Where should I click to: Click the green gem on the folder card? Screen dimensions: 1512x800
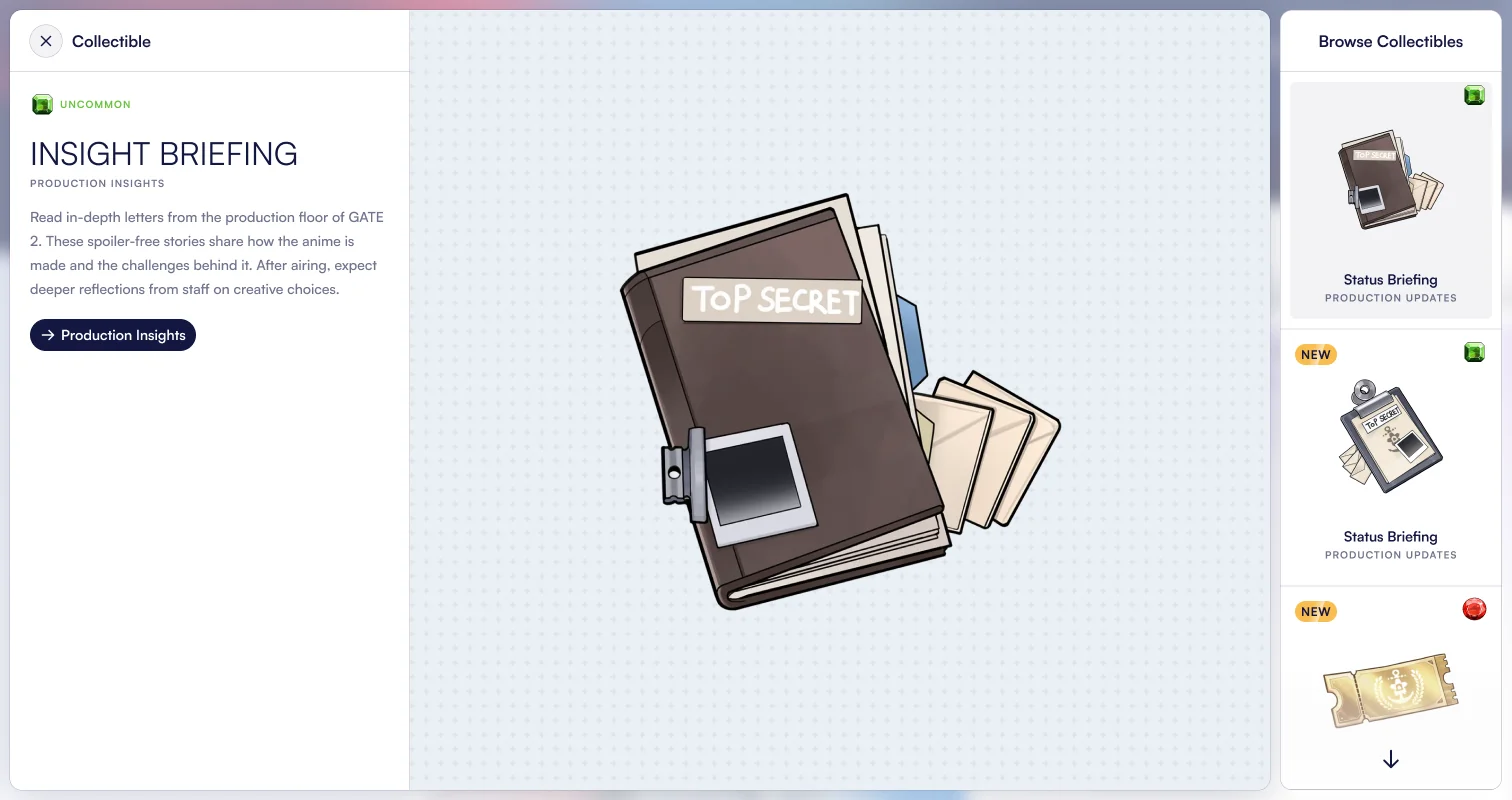(1474, 95)
